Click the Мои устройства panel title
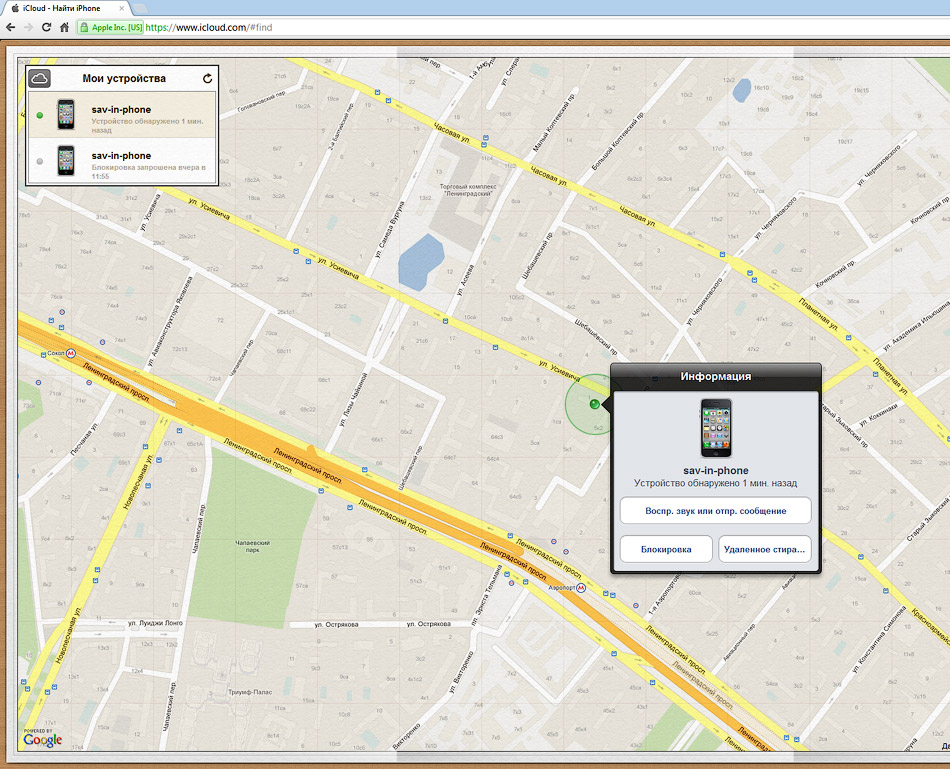Viewport: 950px width, 769px height. tap(124, 78)
